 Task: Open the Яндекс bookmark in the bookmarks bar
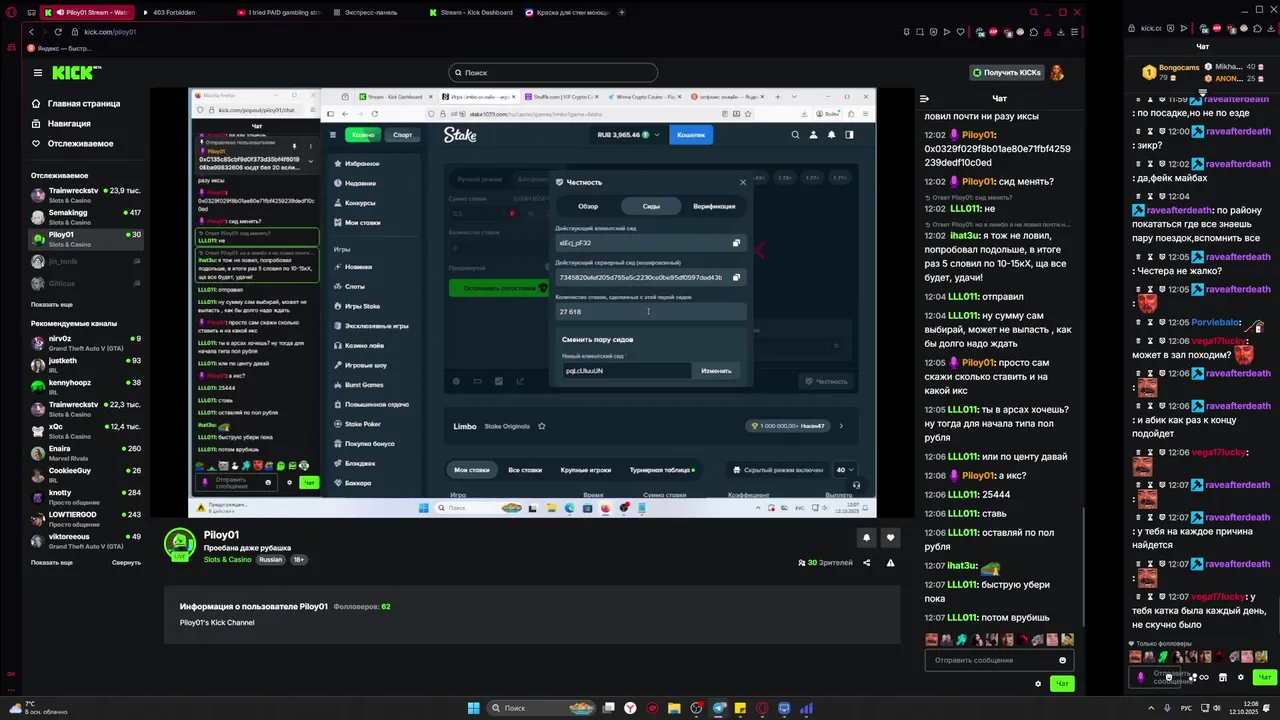click(x=60, y=48)
